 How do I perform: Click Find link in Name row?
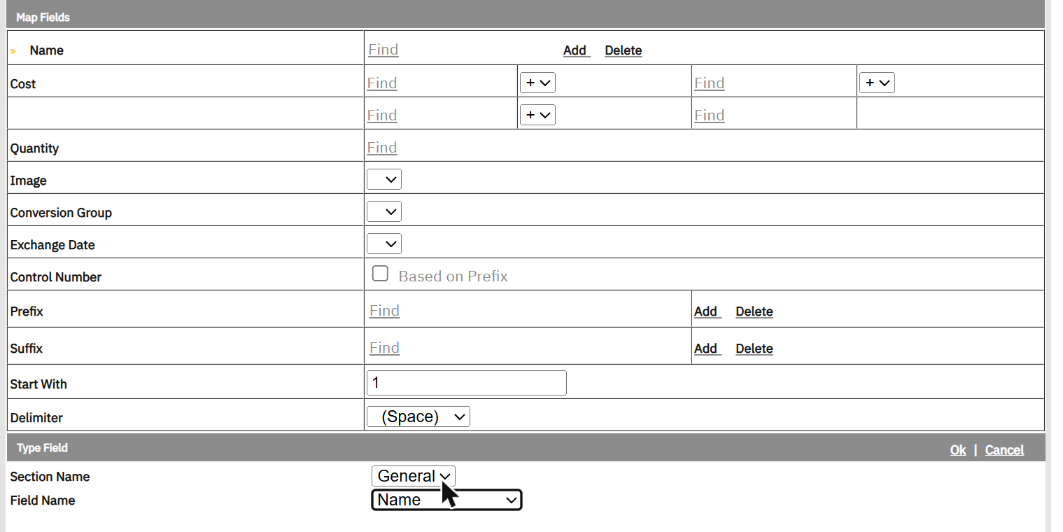pos(383,49)
